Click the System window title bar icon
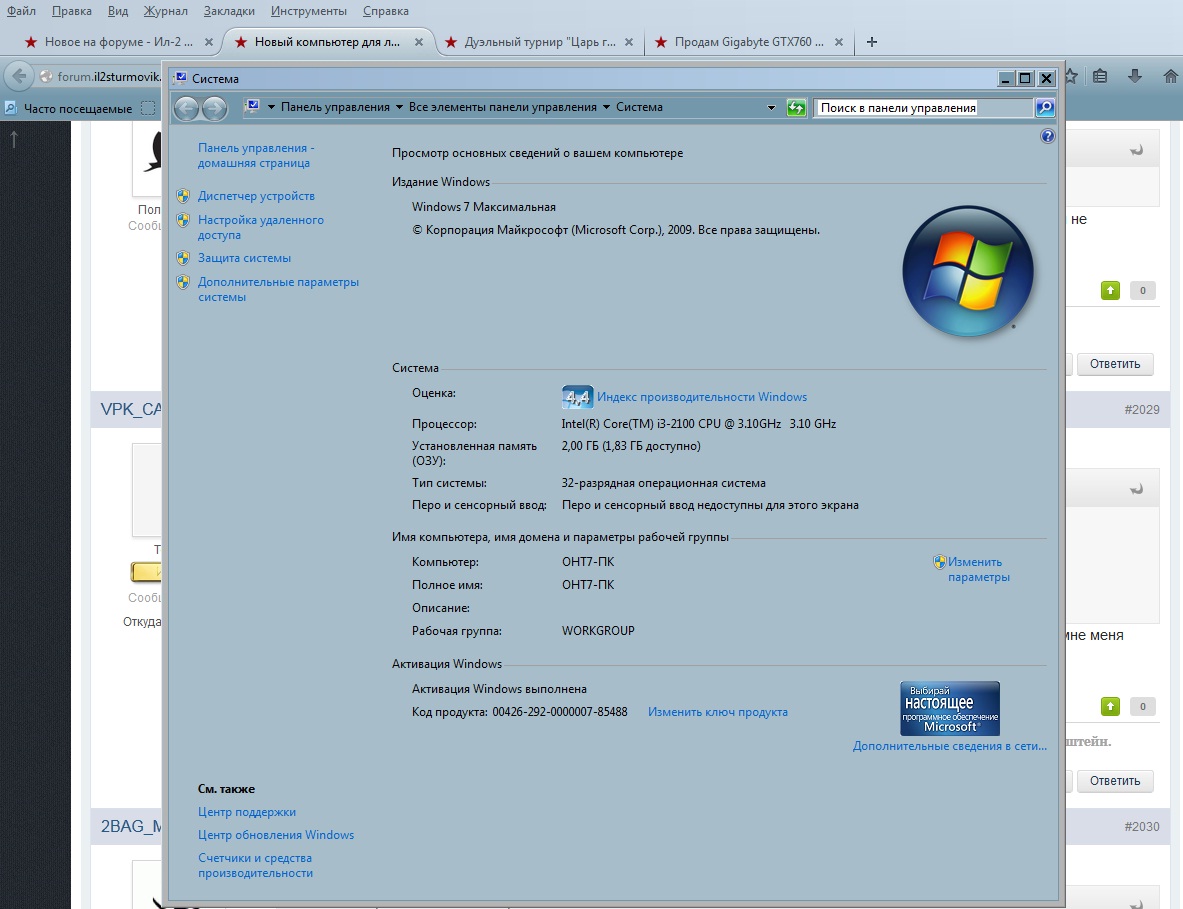The height and width of the screenshot is (909, 1183). click(180, 78)
